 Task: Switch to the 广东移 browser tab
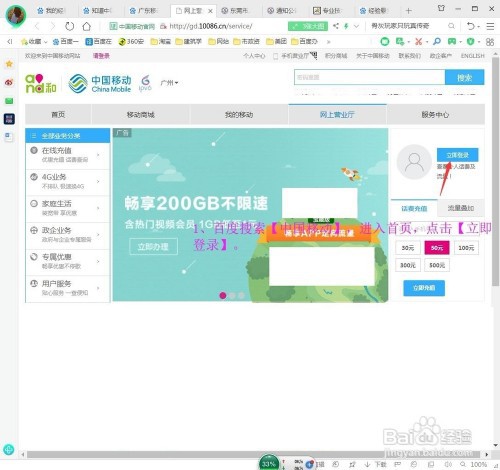point(145,11)
